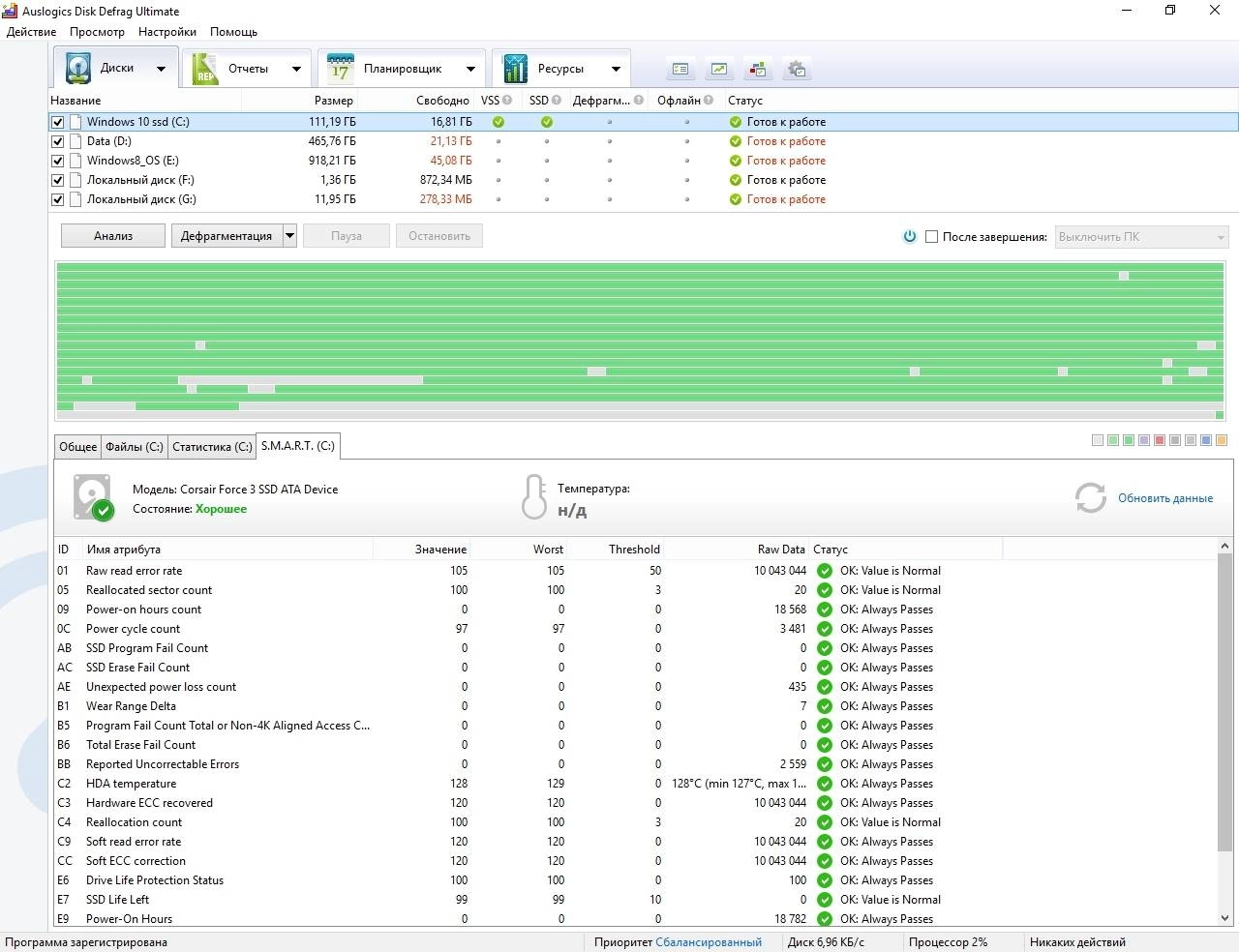Switch to the Статистика (C:) tab
The image size is (1239, 952).
click(x=212, y=446)
